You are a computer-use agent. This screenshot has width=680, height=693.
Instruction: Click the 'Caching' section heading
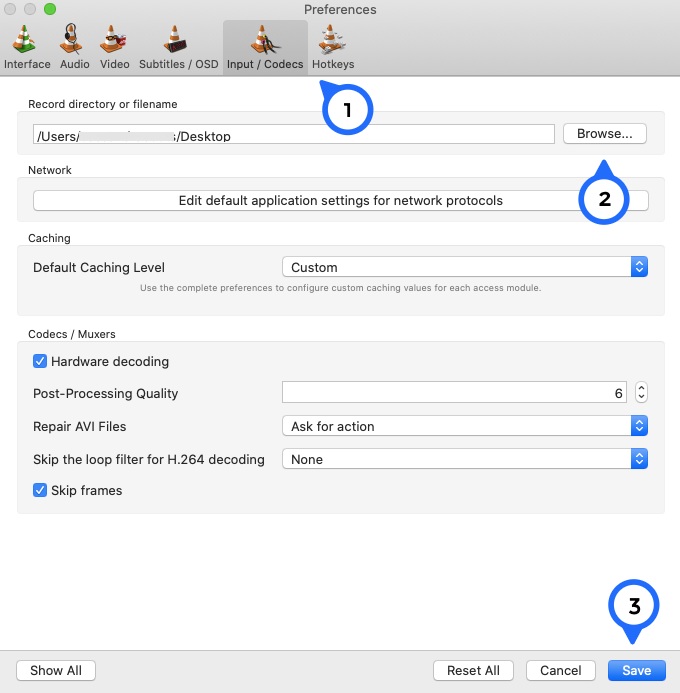click(49, 238)
